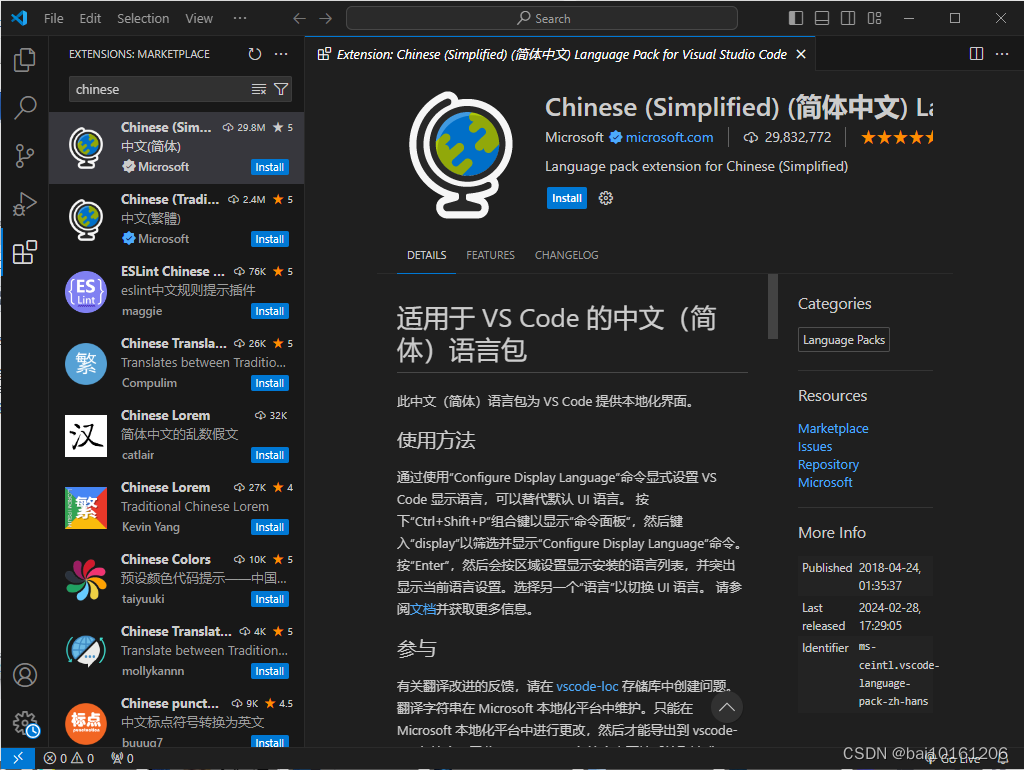Image resolution: width=1024 pixels, height=770 pixels.
Task: Install catlair's Chinese Lorem extension
Action: click(x=270, y=455)
